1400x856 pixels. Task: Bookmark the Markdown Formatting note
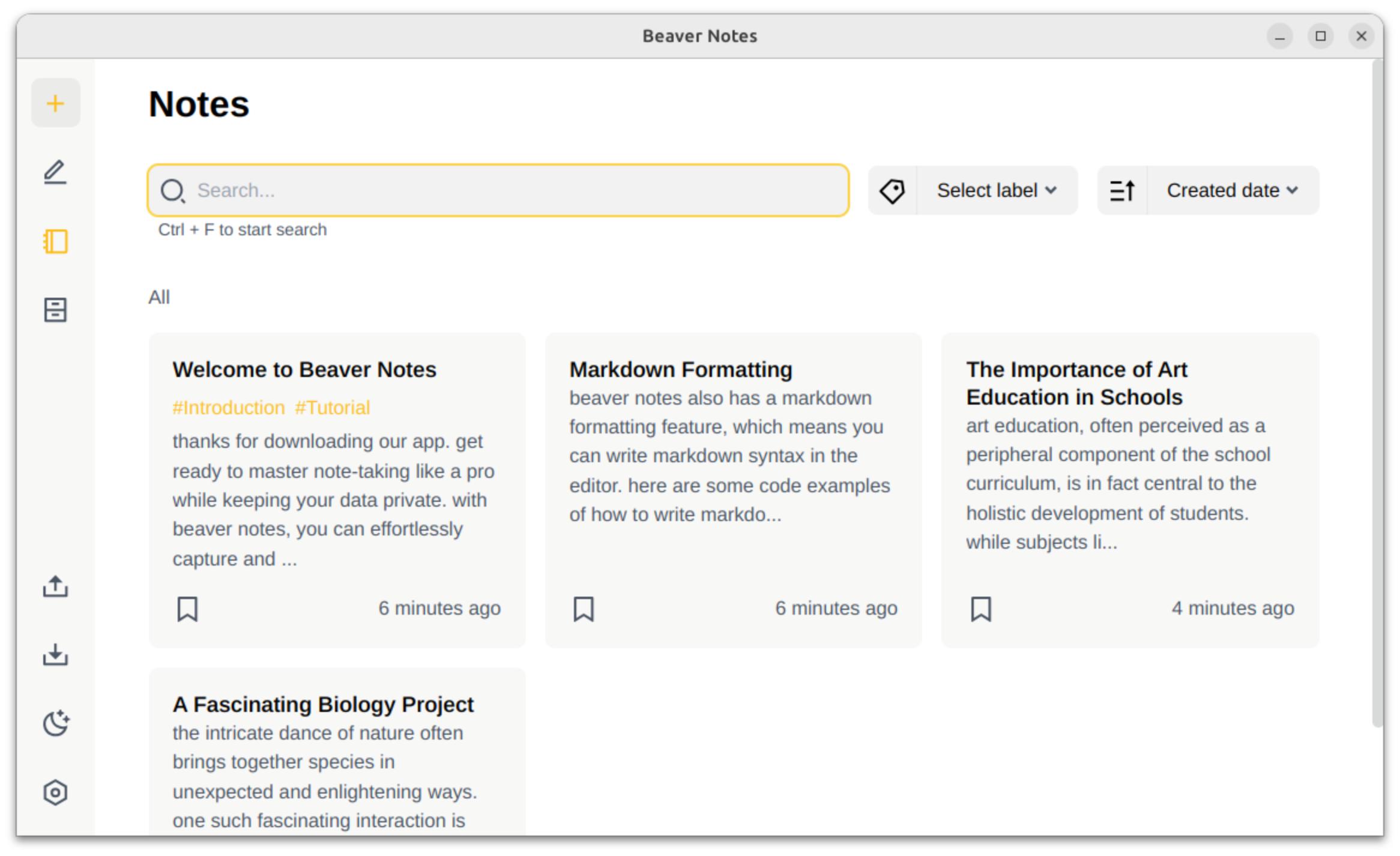pyautogui.click(x=584, y=609)
